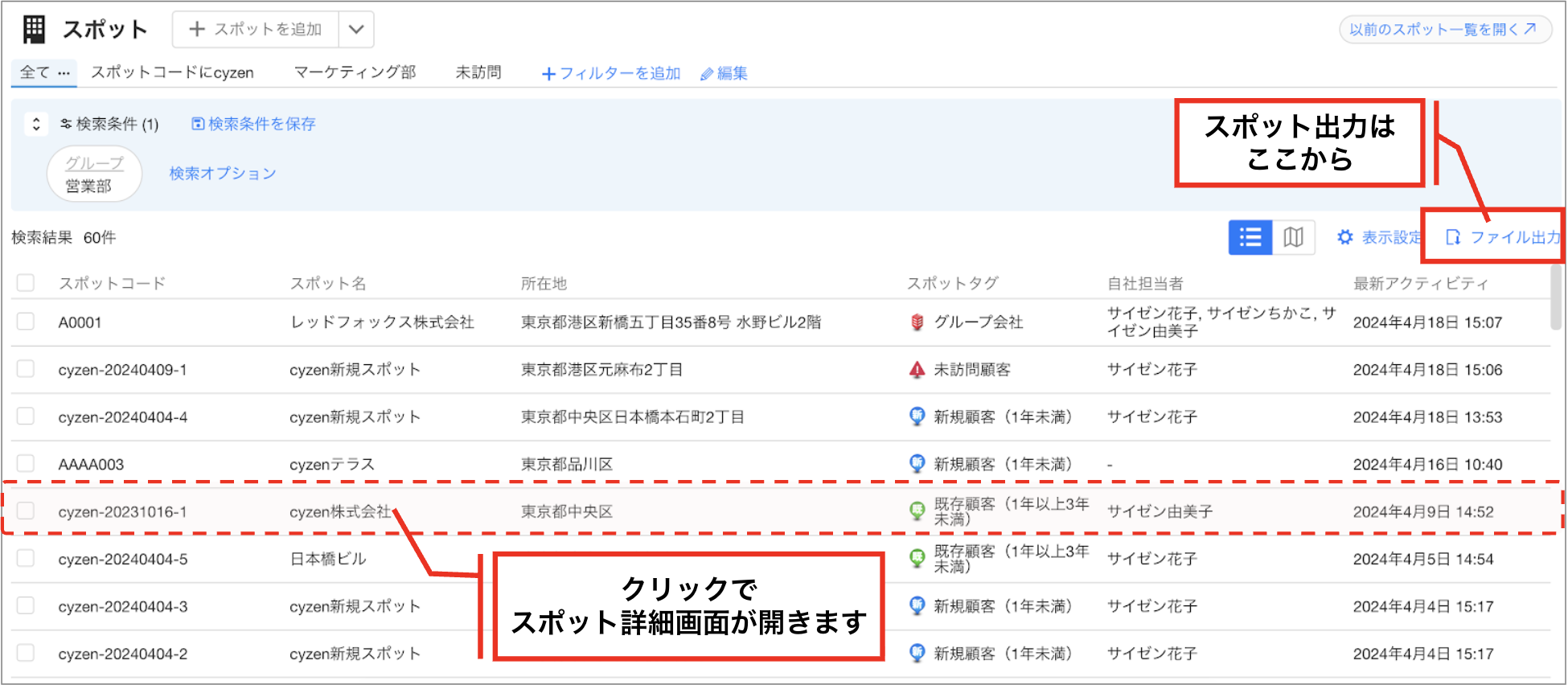
Task: Click the ファイル出力 file export icon
Action: (x=1453, y=237)
